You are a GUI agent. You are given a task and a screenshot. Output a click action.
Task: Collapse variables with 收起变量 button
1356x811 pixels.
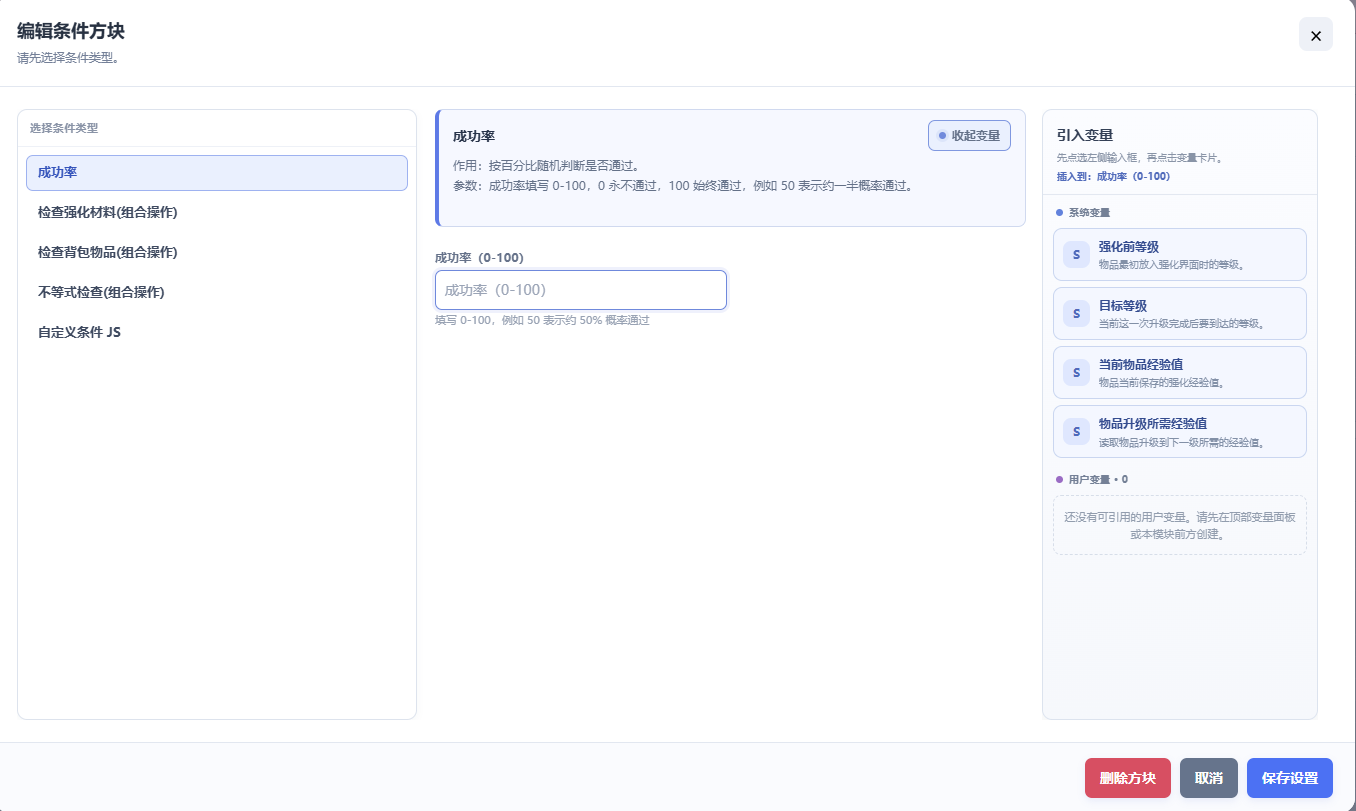coord(969,135)
